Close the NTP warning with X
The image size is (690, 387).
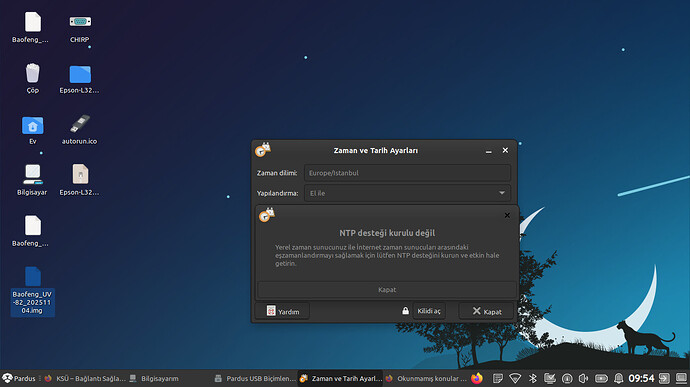point(507,215)
